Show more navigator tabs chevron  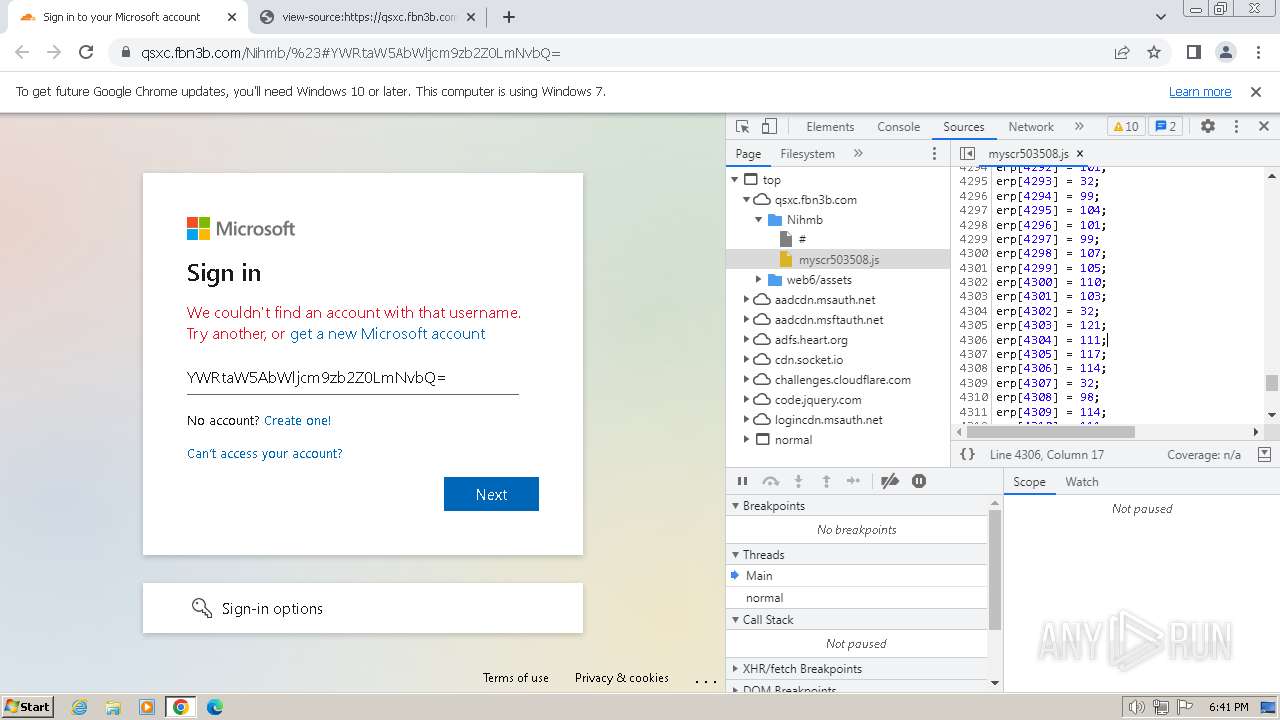(x=858, y=154)
